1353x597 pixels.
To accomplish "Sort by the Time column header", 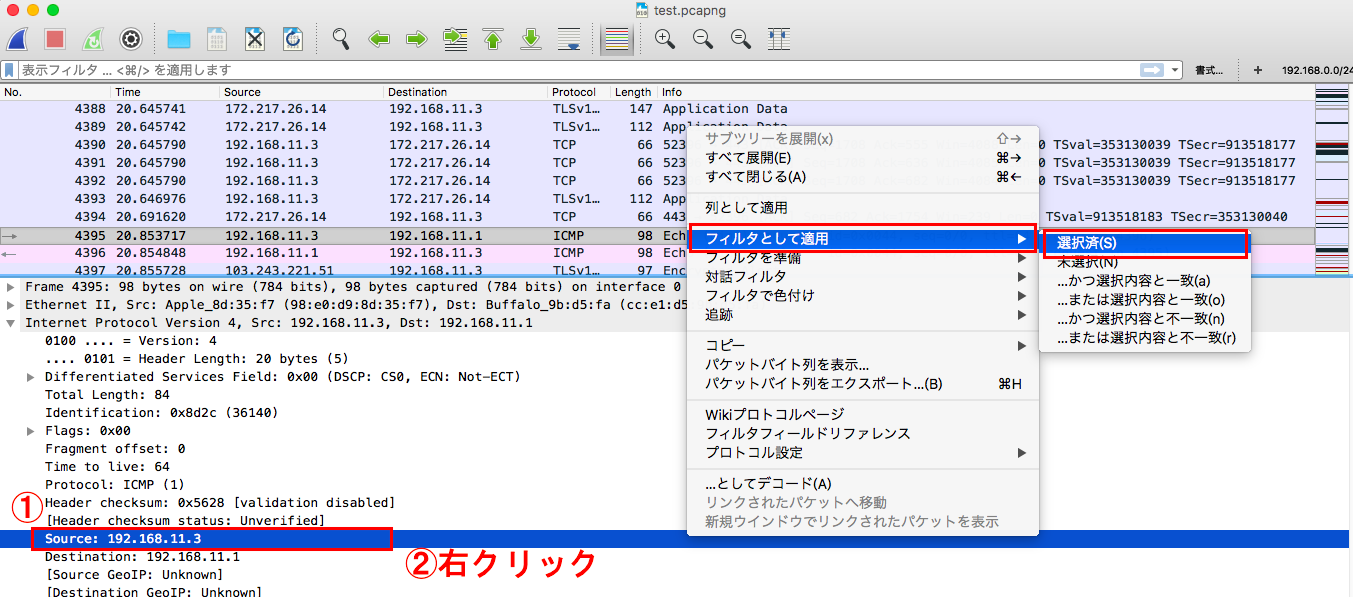I will point(166,92).
